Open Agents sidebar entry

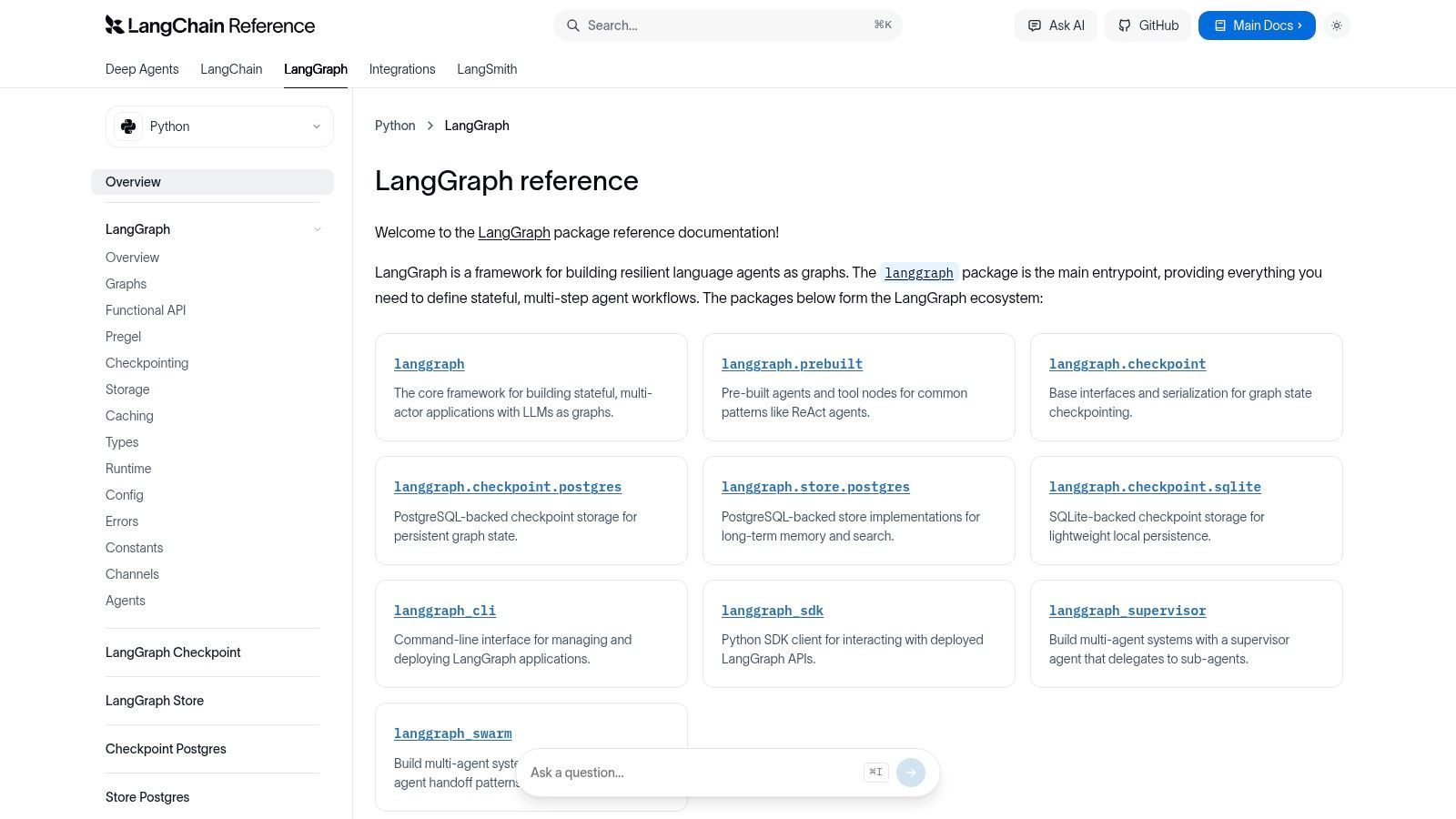(125, 601)
